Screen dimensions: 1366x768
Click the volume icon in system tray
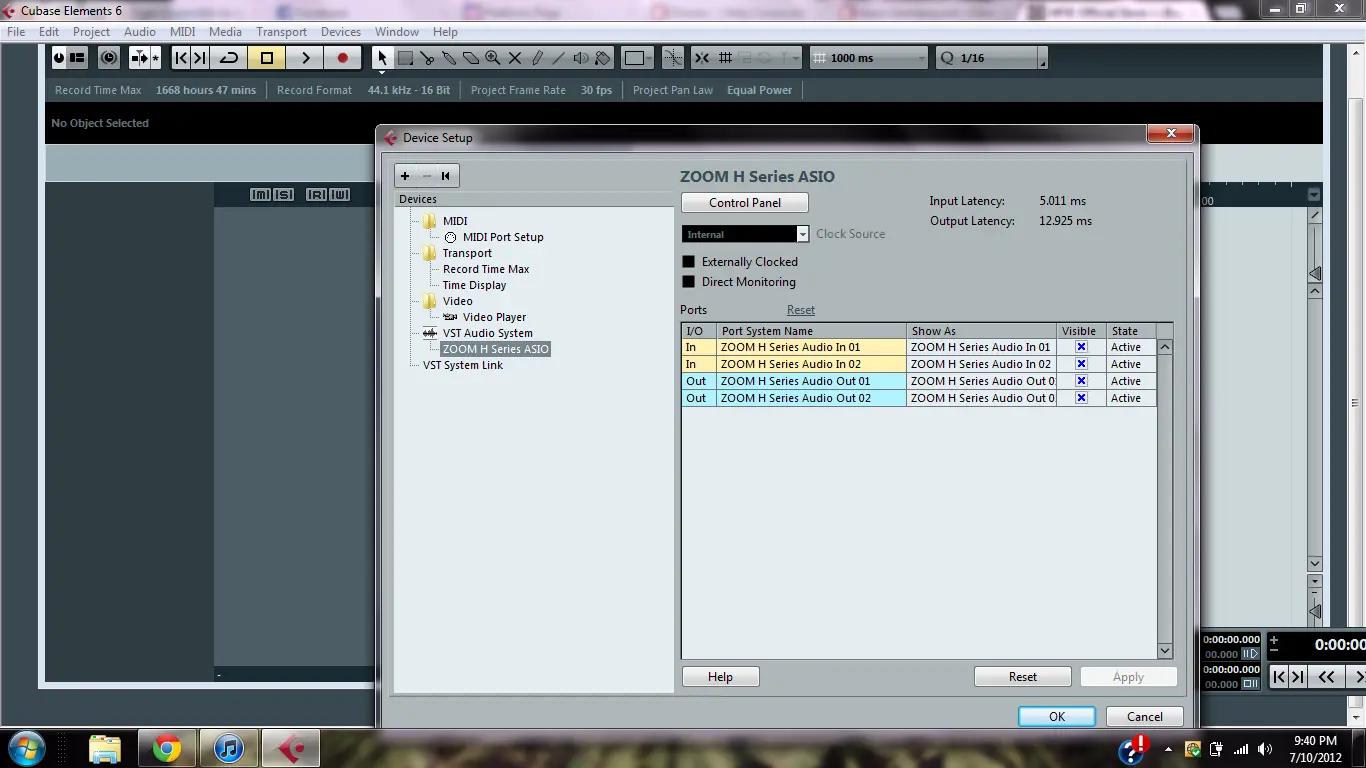tap(1266, 749)
